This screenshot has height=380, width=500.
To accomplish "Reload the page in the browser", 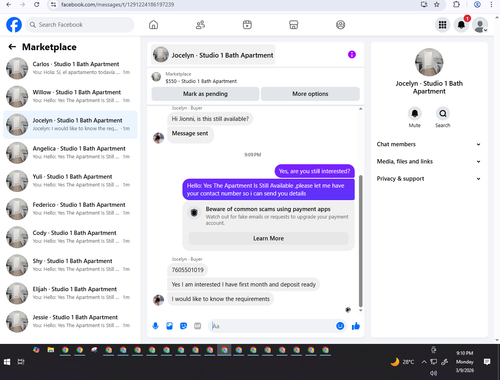I will click(37, 4).
